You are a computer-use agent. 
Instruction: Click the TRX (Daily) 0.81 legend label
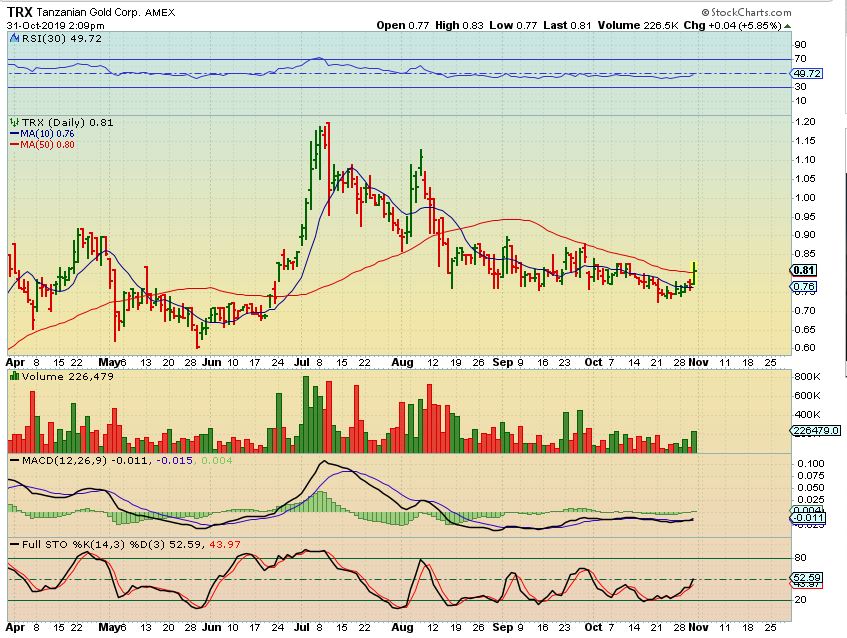point(67,123)
